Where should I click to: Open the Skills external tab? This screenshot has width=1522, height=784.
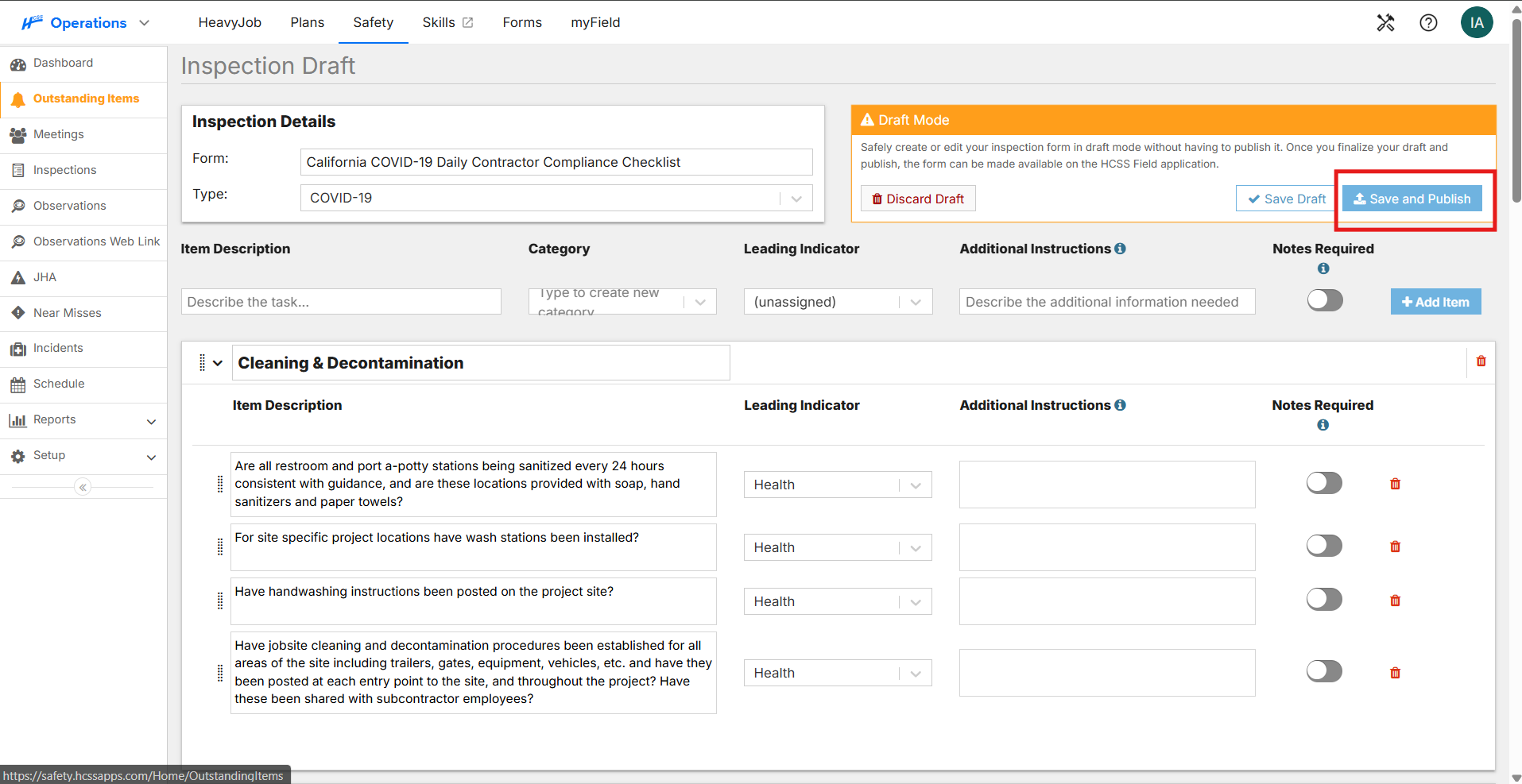[x=447, y=22]
